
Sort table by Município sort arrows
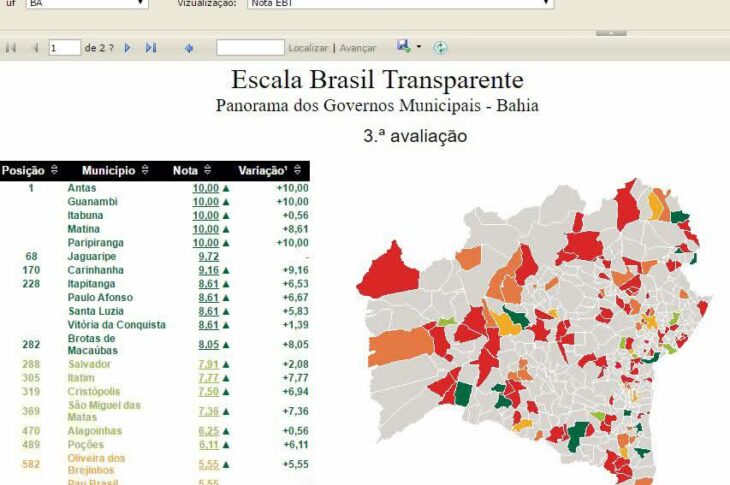146,171
